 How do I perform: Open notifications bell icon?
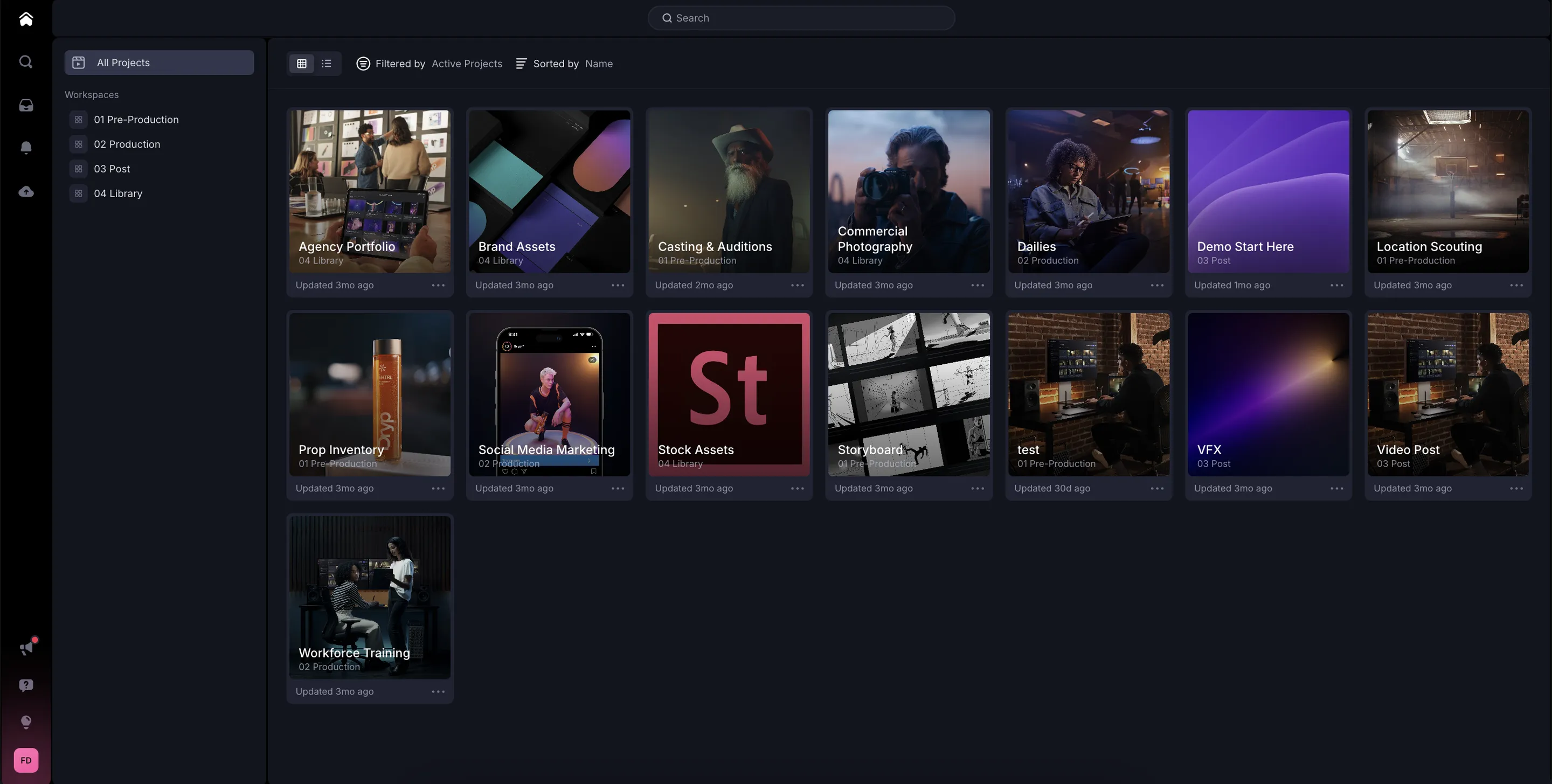pyautogui.click(x=26, y=148)
